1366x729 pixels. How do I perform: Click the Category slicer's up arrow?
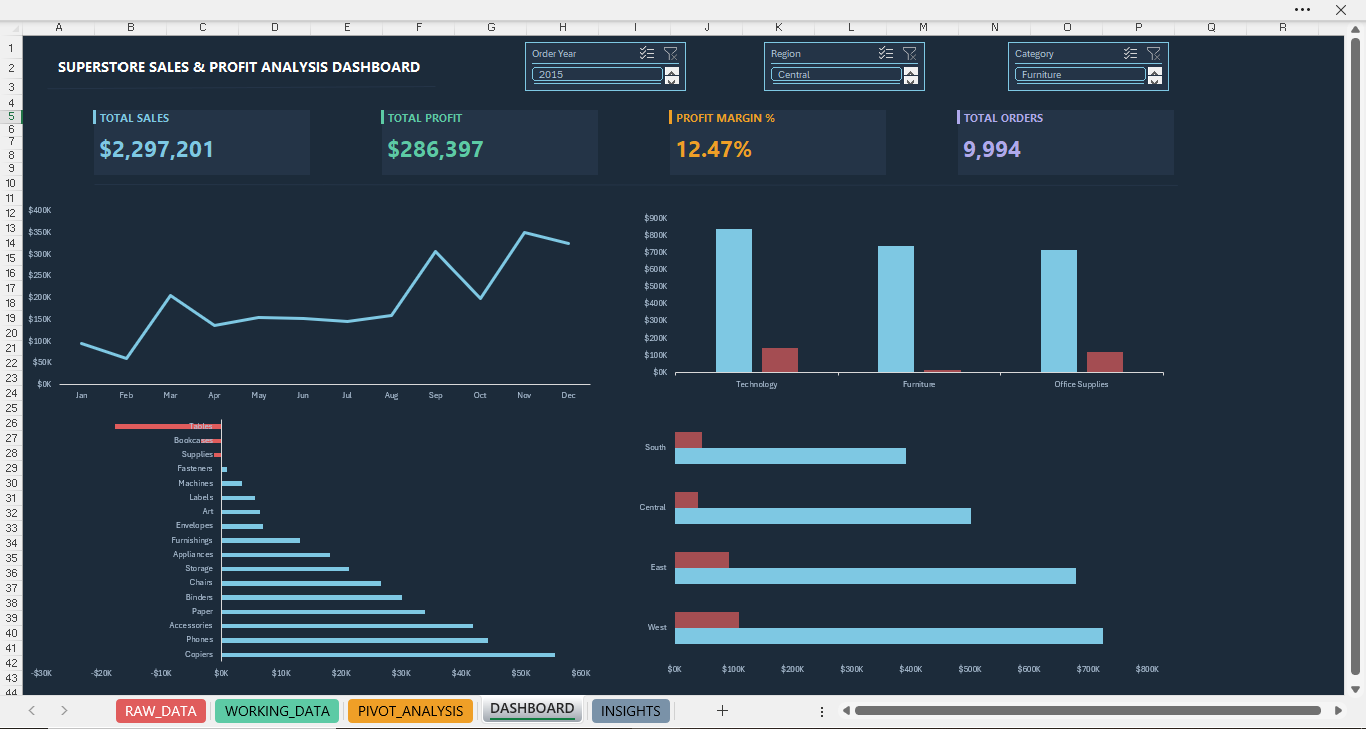pyautogui.click(x=1155, y=70)
